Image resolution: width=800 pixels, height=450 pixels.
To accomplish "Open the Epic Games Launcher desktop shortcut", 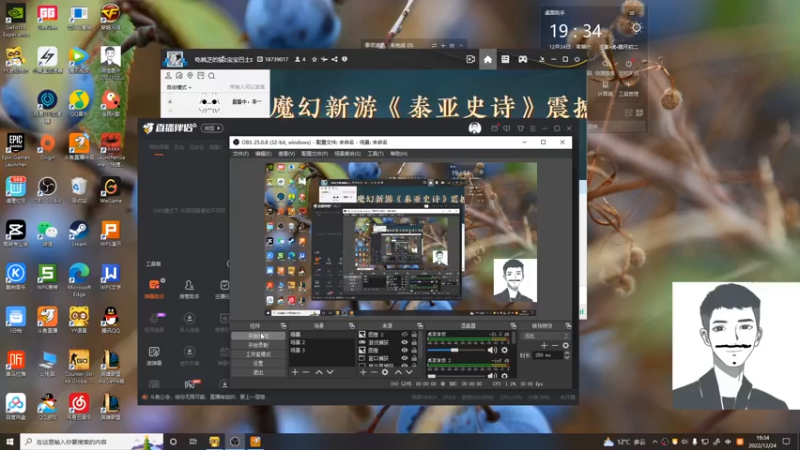I will (x=16, y=150).
